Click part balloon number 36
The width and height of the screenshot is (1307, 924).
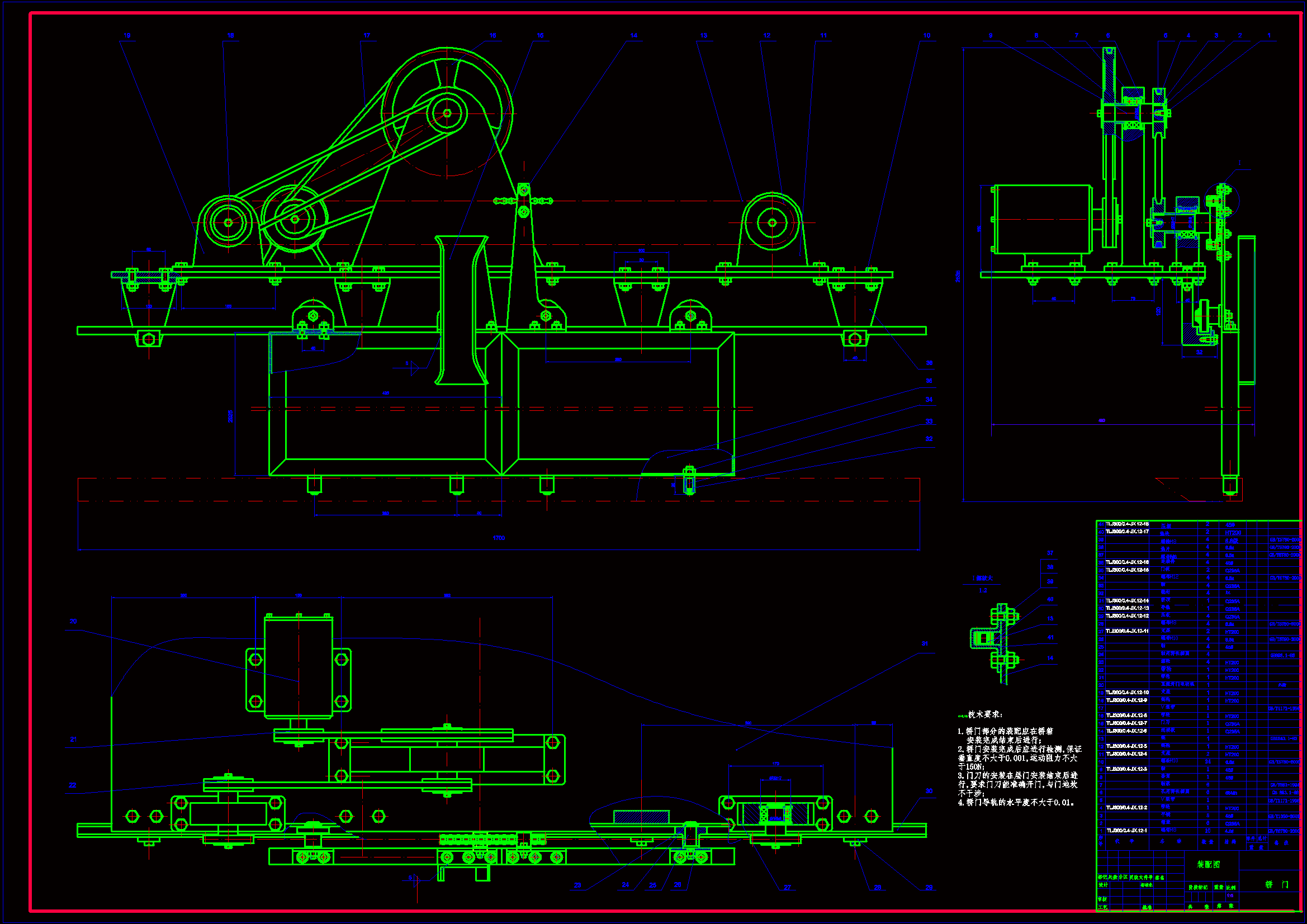(x=929, y=363)
